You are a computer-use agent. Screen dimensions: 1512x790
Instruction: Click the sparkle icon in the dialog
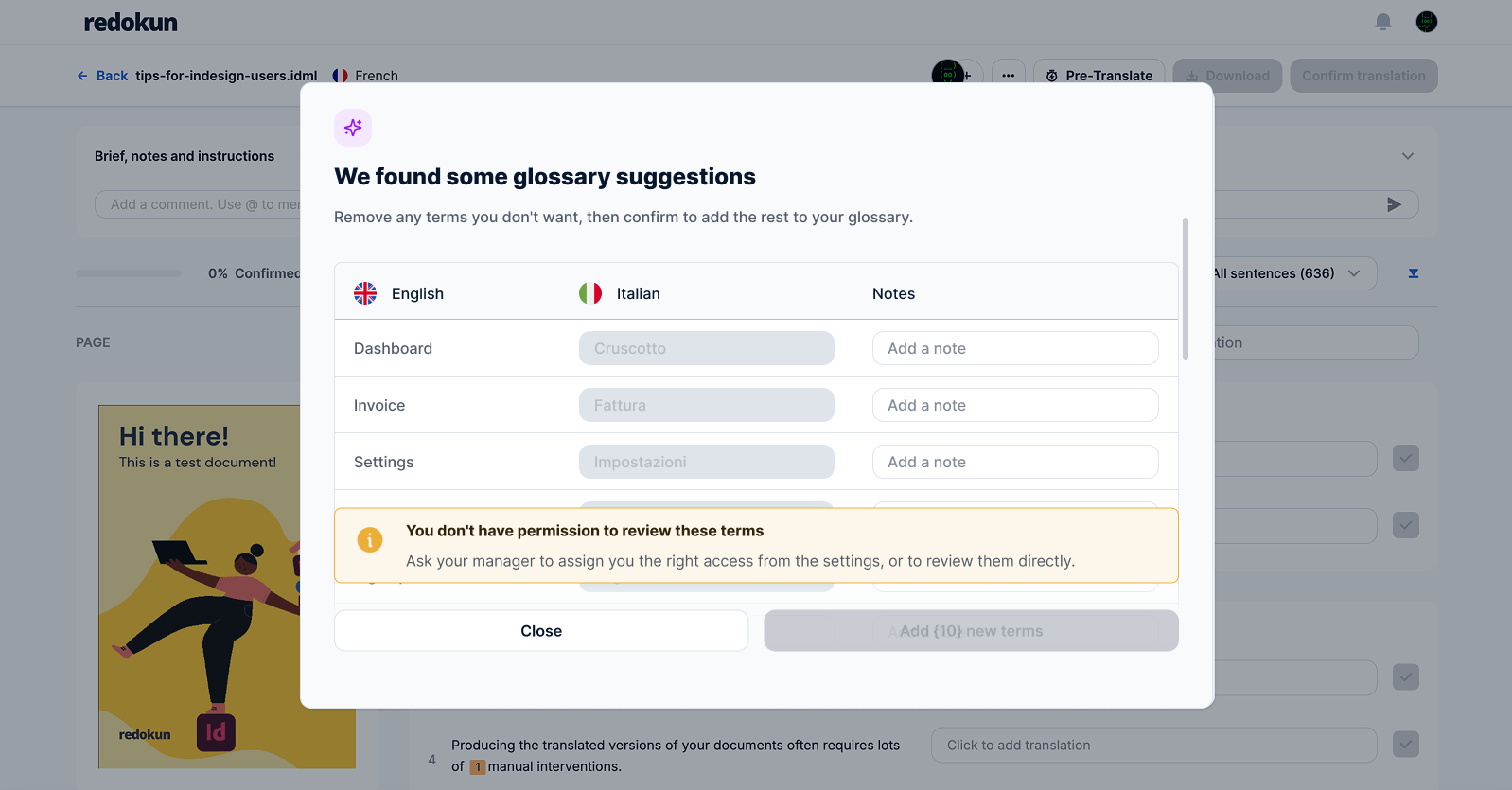353,128
